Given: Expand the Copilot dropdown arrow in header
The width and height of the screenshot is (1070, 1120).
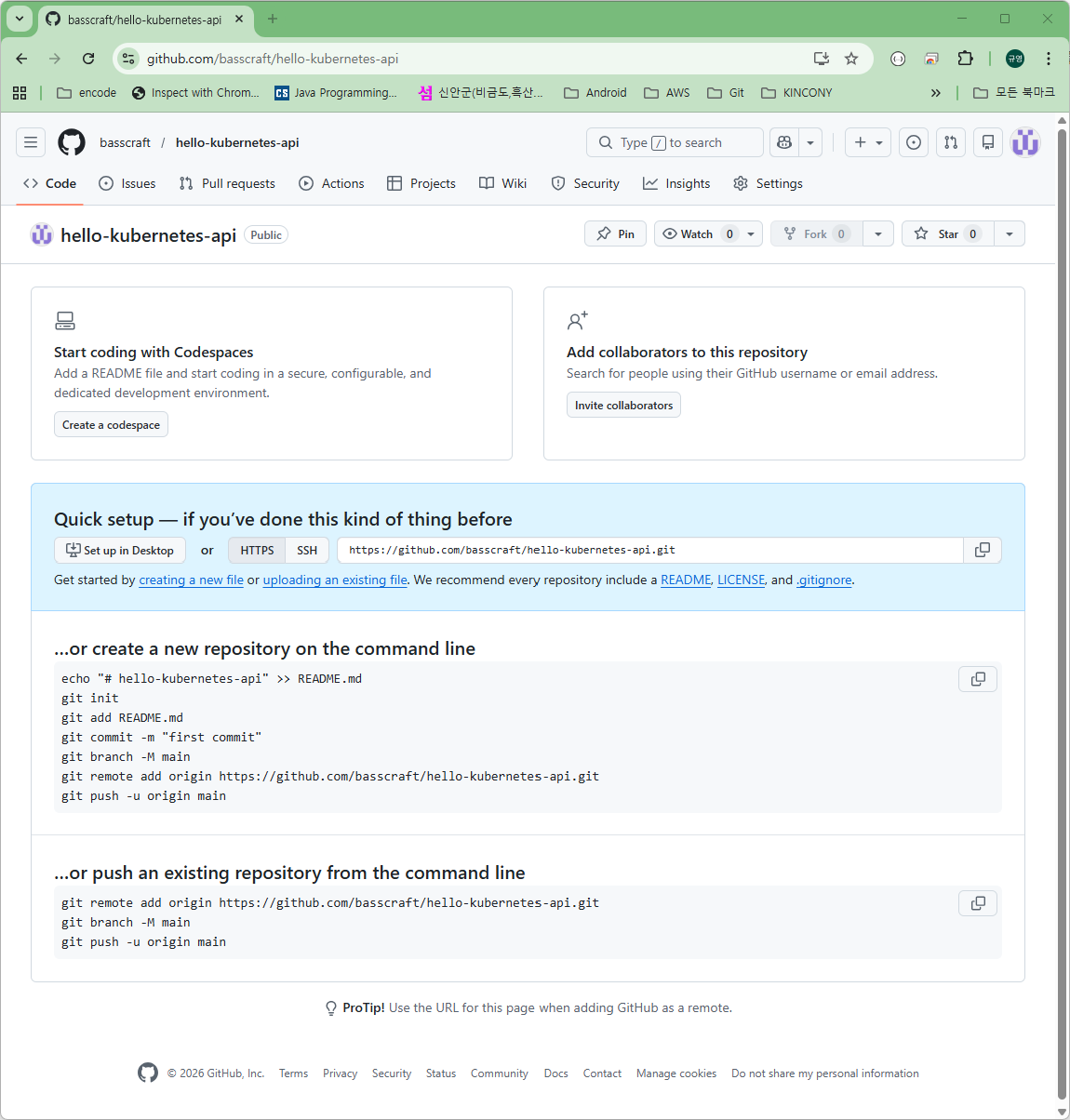Looking at the screenshot, I should [810, 142].
